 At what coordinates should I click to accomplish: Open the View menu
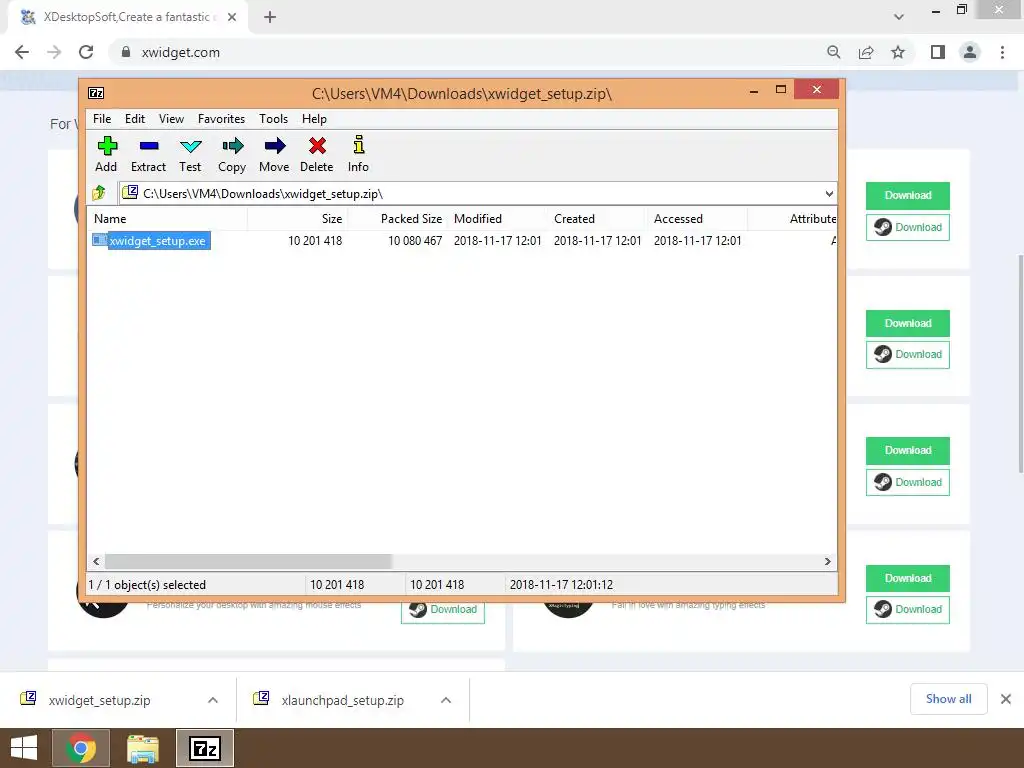(x=171, y=119)
